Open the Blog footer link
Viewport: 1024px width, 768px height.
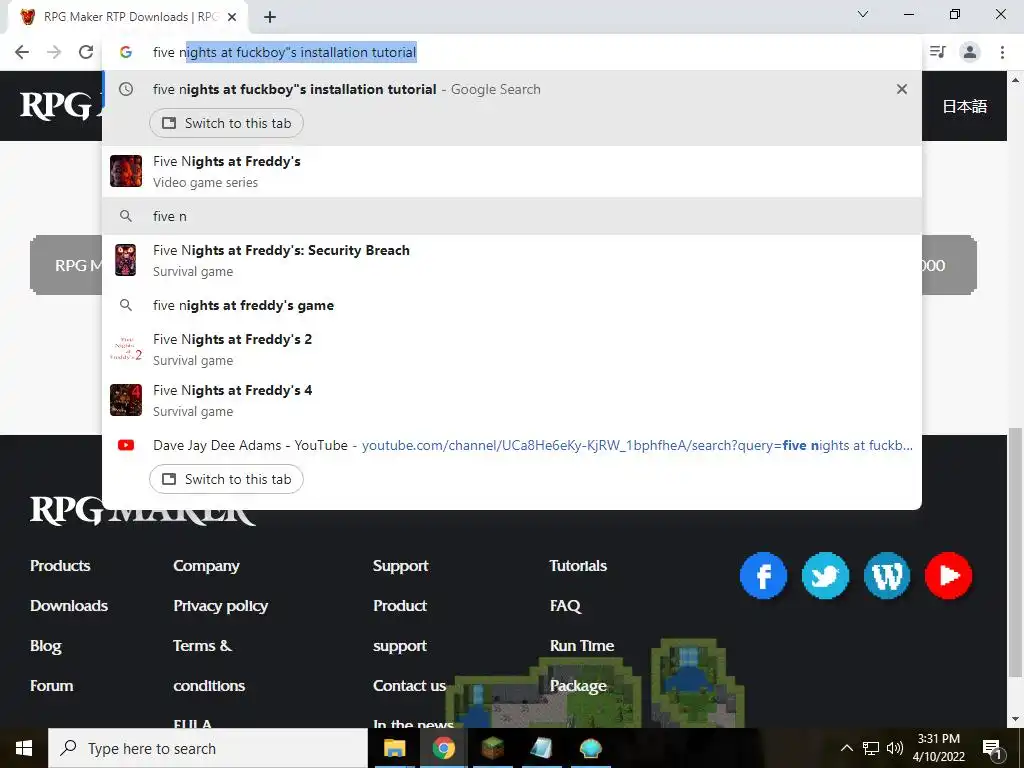46,646
